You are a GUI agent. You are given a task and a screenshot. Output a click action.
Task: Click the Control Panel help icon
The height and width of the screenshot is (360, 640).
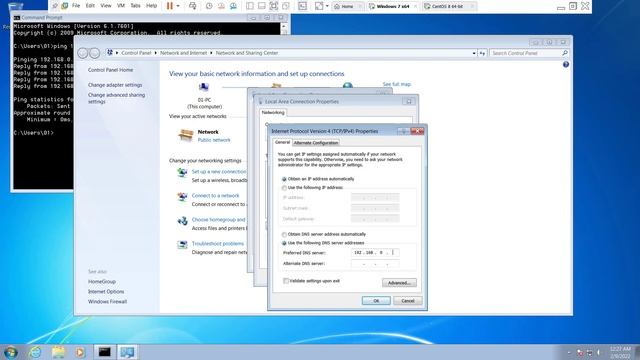tap(566, 64)
